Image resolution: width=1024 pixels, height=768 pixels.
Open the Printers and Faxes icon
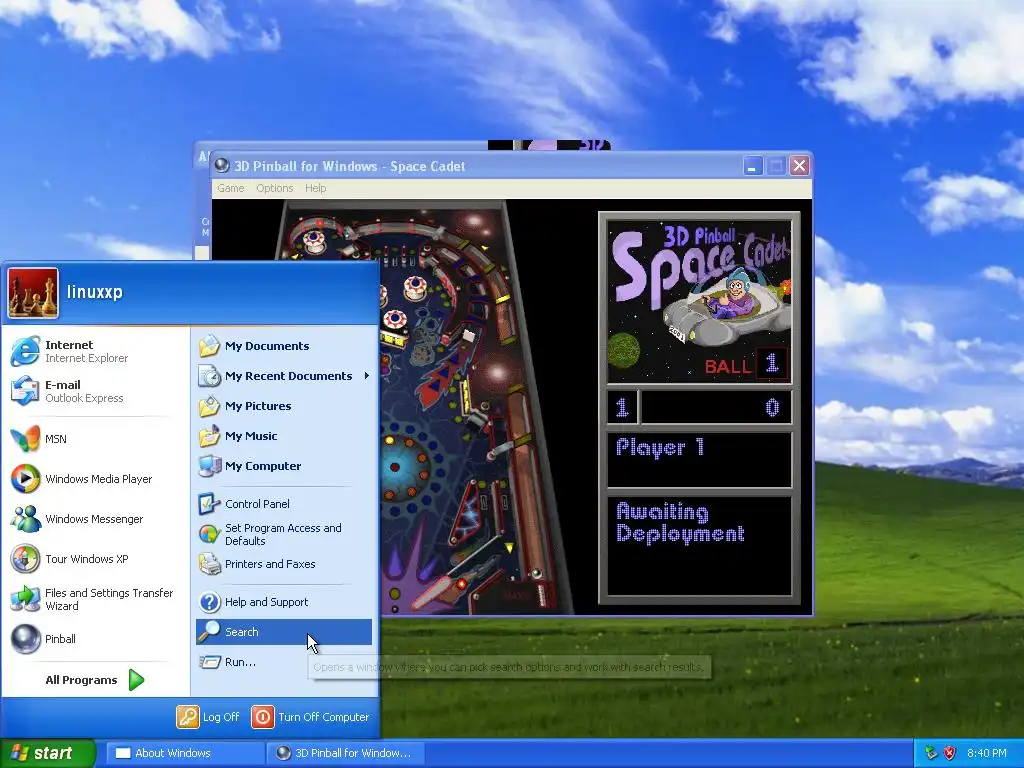pyautogui.click(x=209, y=564)
